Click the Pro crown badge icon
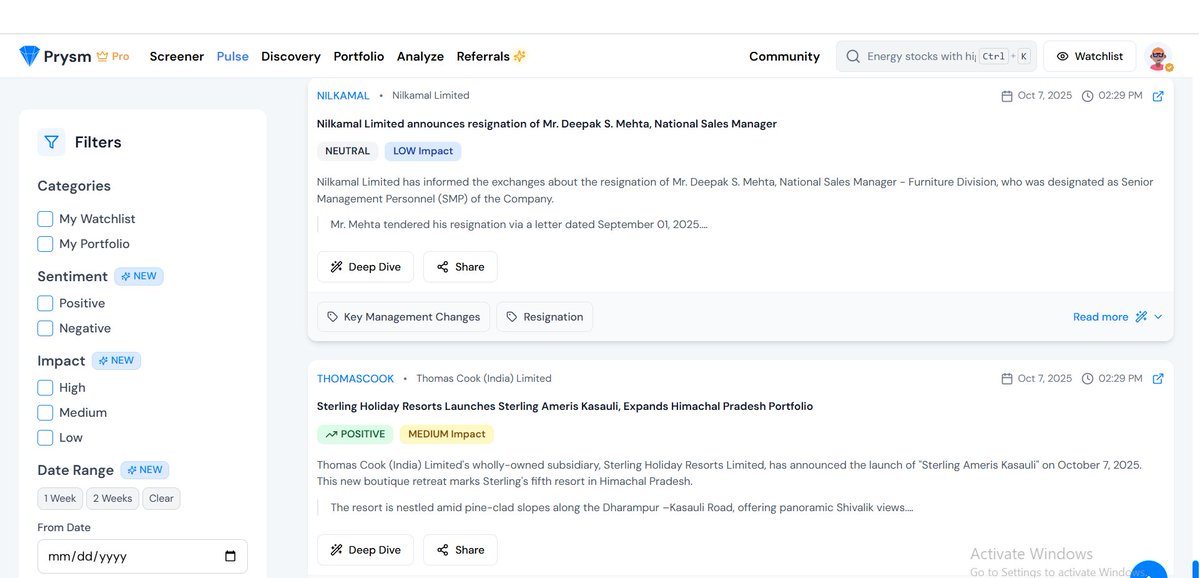Screen dimensions: 1200x578 pyautogui.click(x=102, y=57)
